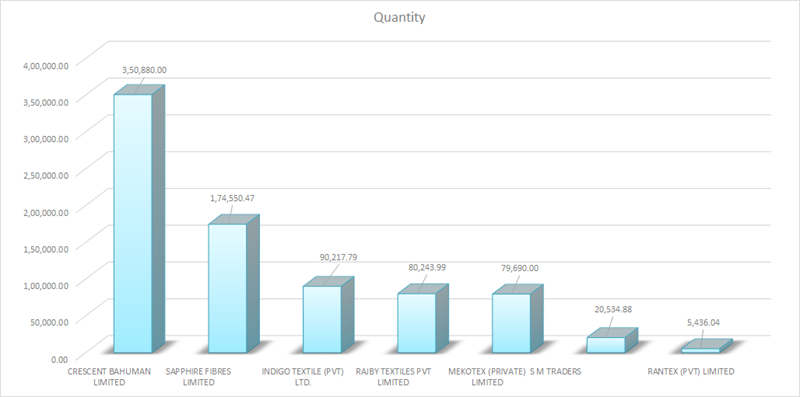This screenshot has width=800, height=397.
Task: Click the 1,74,550.47 data label
Action: tap(232, 198)
